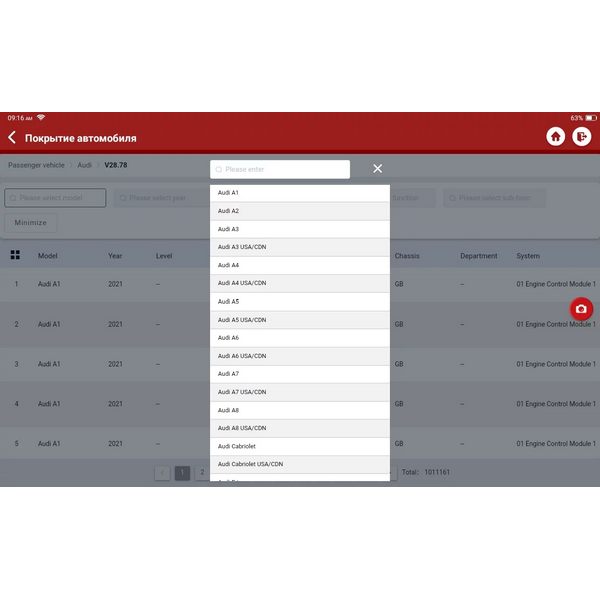600x600 pixels.
Task: Click the 'Passenger vehicle' breadcrumb
Action: 36,165
